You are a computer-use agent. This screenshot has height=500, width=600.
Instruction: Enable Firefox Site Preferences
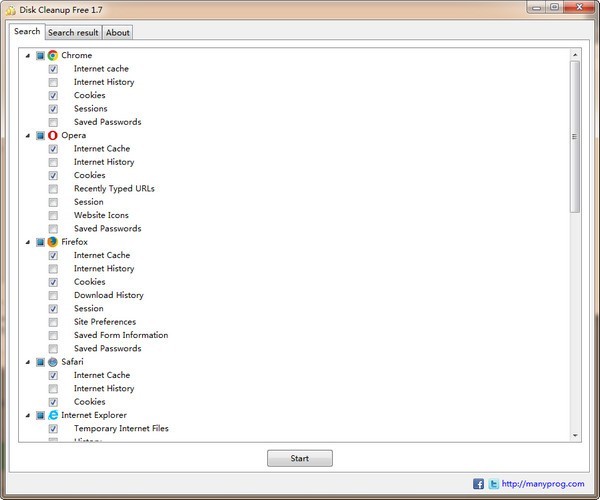(53, 322)
